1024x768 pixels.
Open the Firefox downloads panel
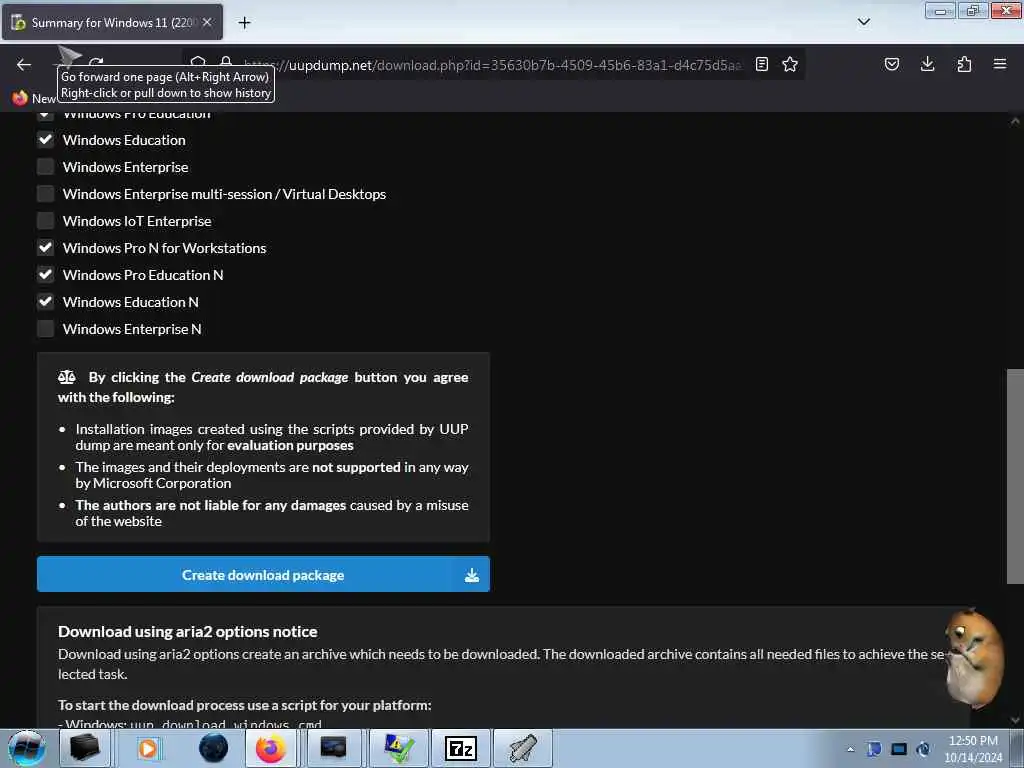pyautogui.click(x=927, y=64)
